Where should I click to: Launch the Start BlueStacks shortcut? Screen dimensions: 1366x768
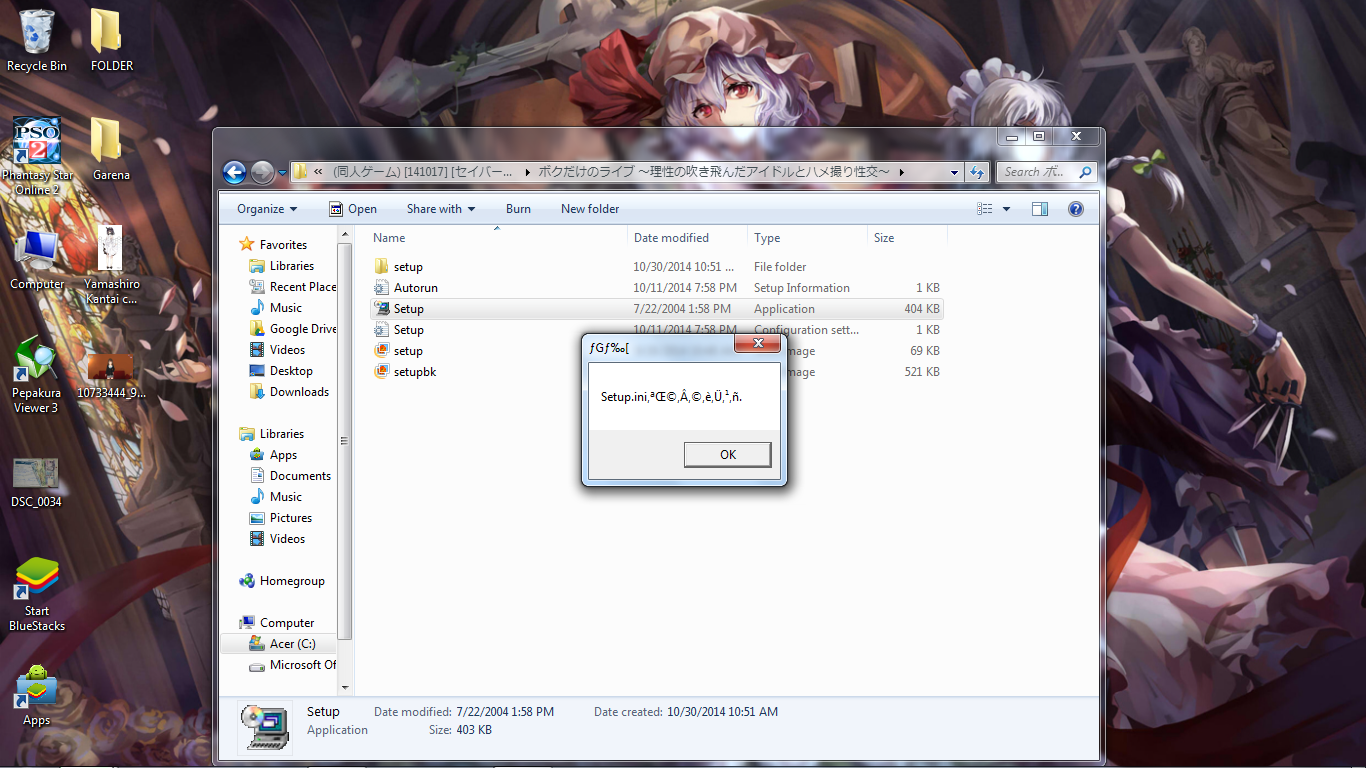[37, 594]
